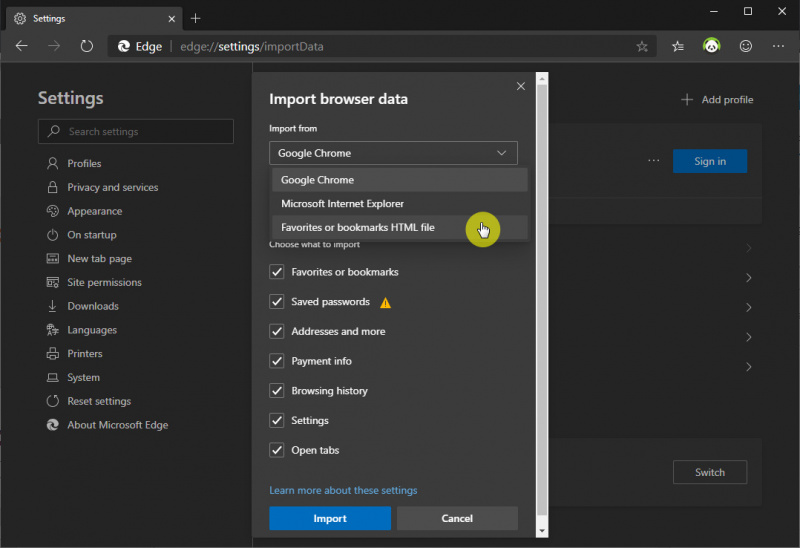Click the Sign in button

point(710,161)
